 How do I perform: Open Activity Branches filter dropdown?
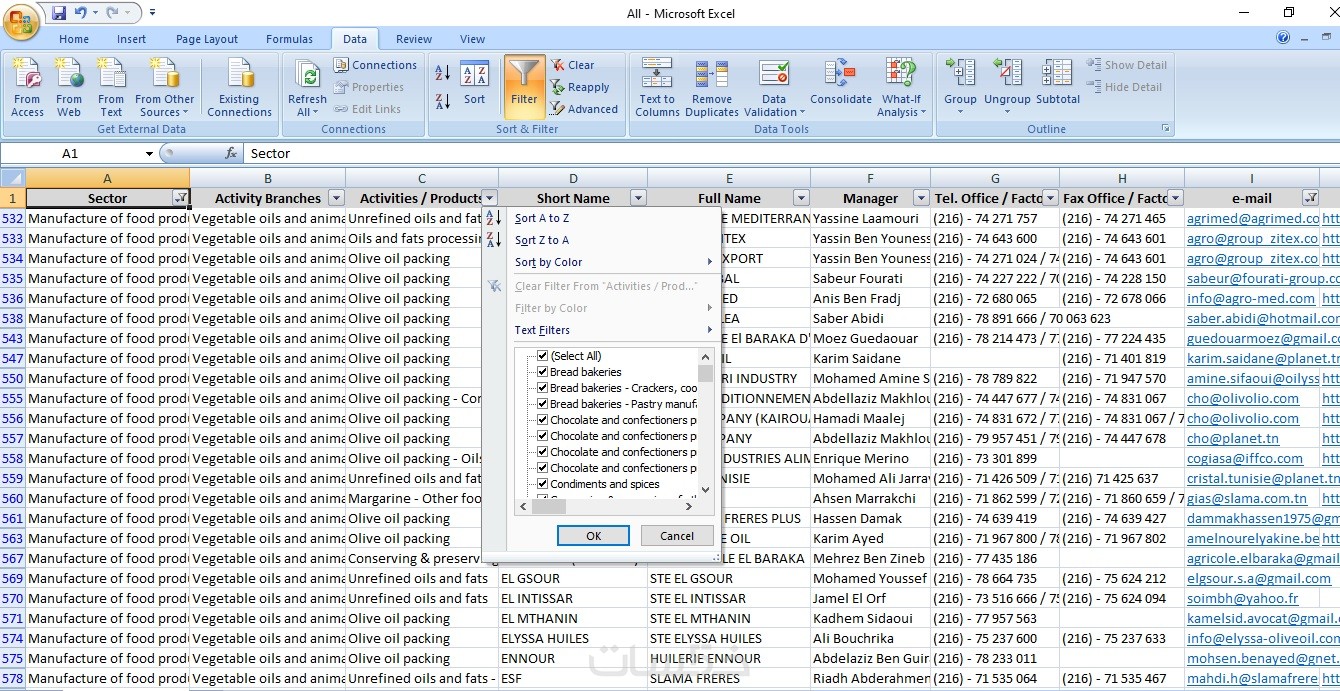pyautogui.click(x=336, y=198)
